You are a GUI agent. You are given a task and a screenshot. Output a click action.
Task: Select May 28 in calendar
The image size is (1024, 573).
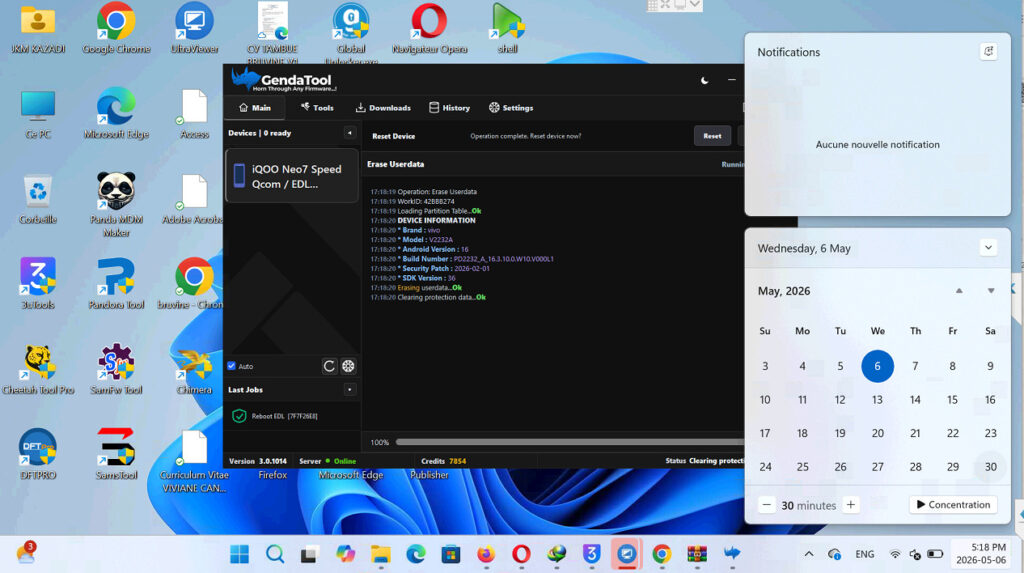tap(915, 467)
